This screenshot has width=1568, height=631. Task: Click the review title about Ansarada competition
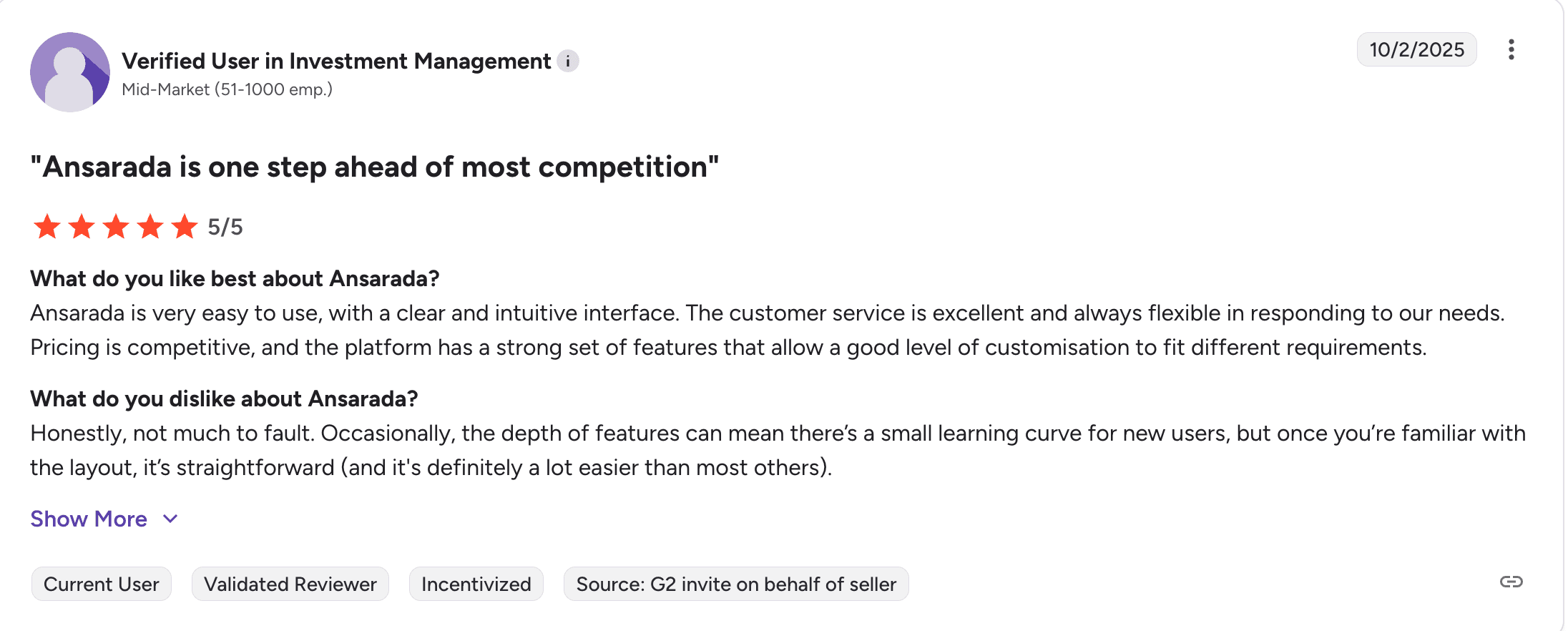coord(374,167)
